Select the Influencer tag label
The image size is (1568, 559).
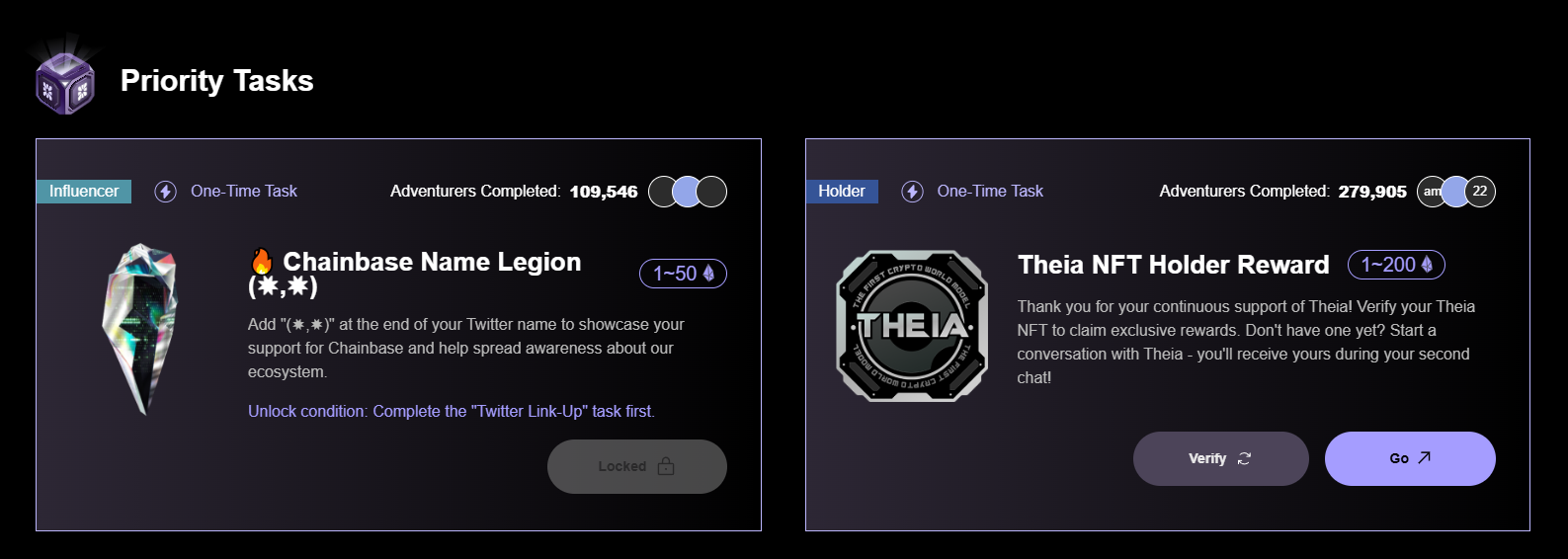point(84,192)
